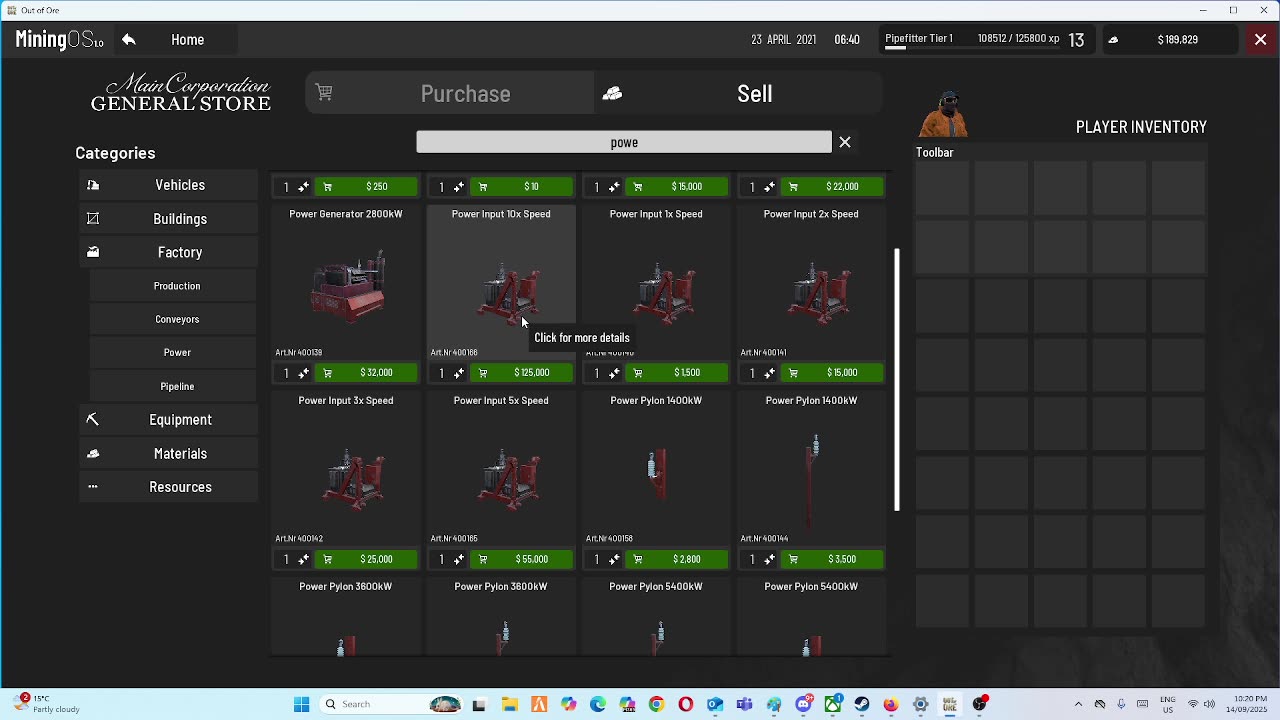Click the Pipefitter Tier 1 XP progress bar

(x=972, y=48)
